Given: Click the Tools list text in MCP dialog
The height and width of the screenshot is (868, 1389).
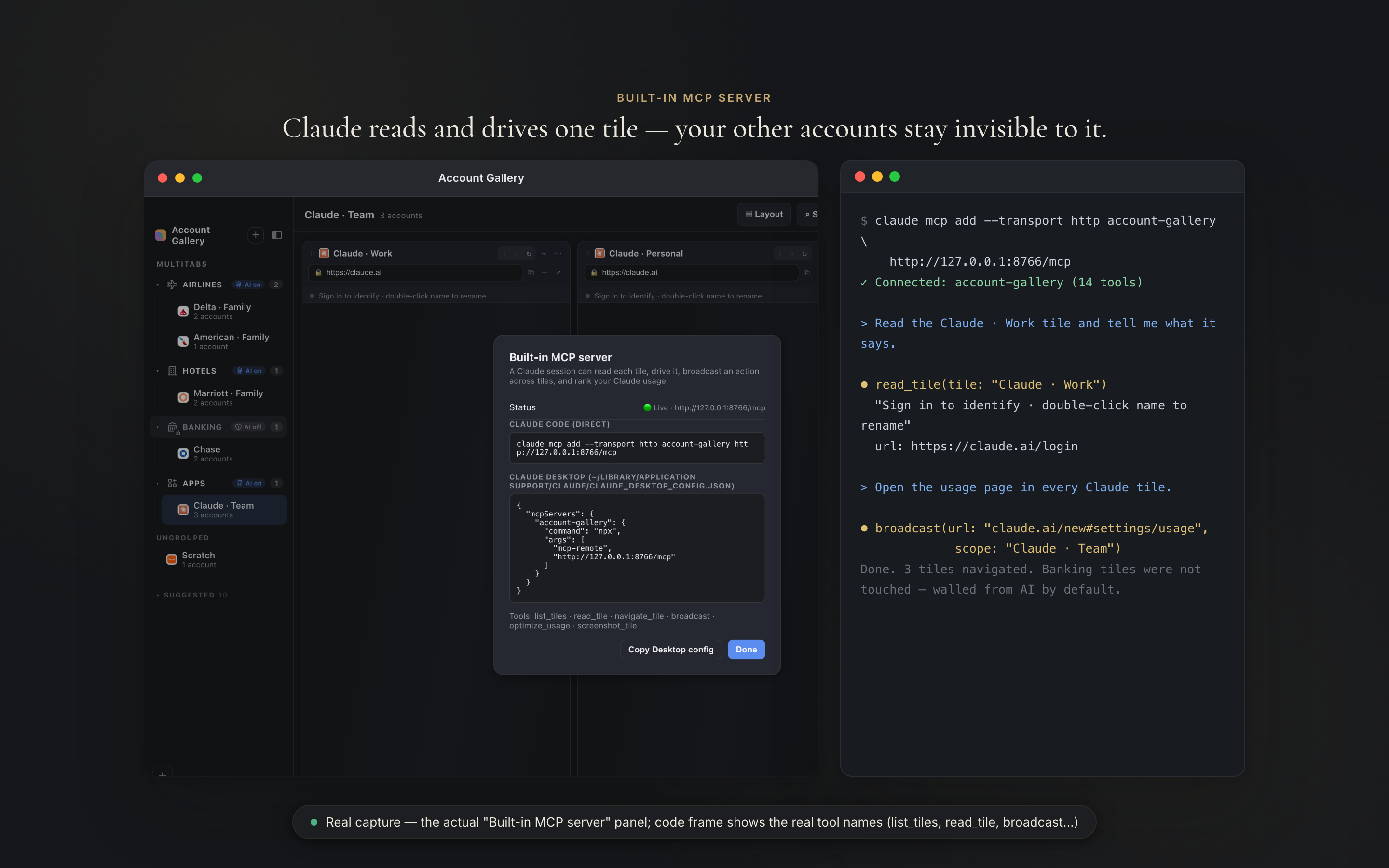Looking at the screenshot, I should click(612, 621).
